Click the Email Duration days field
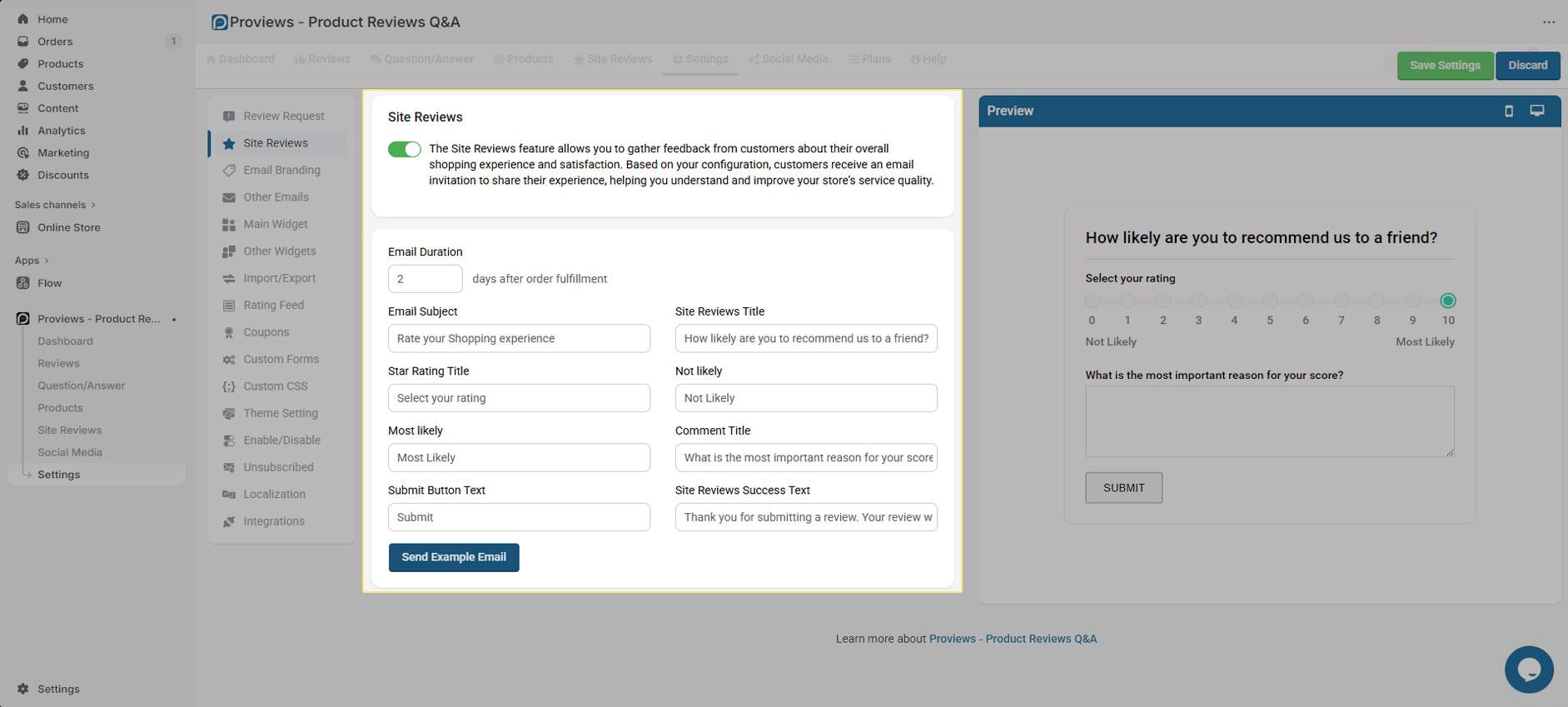The width and height of the screenshot is (1568, 707). [x=426, y=279]
